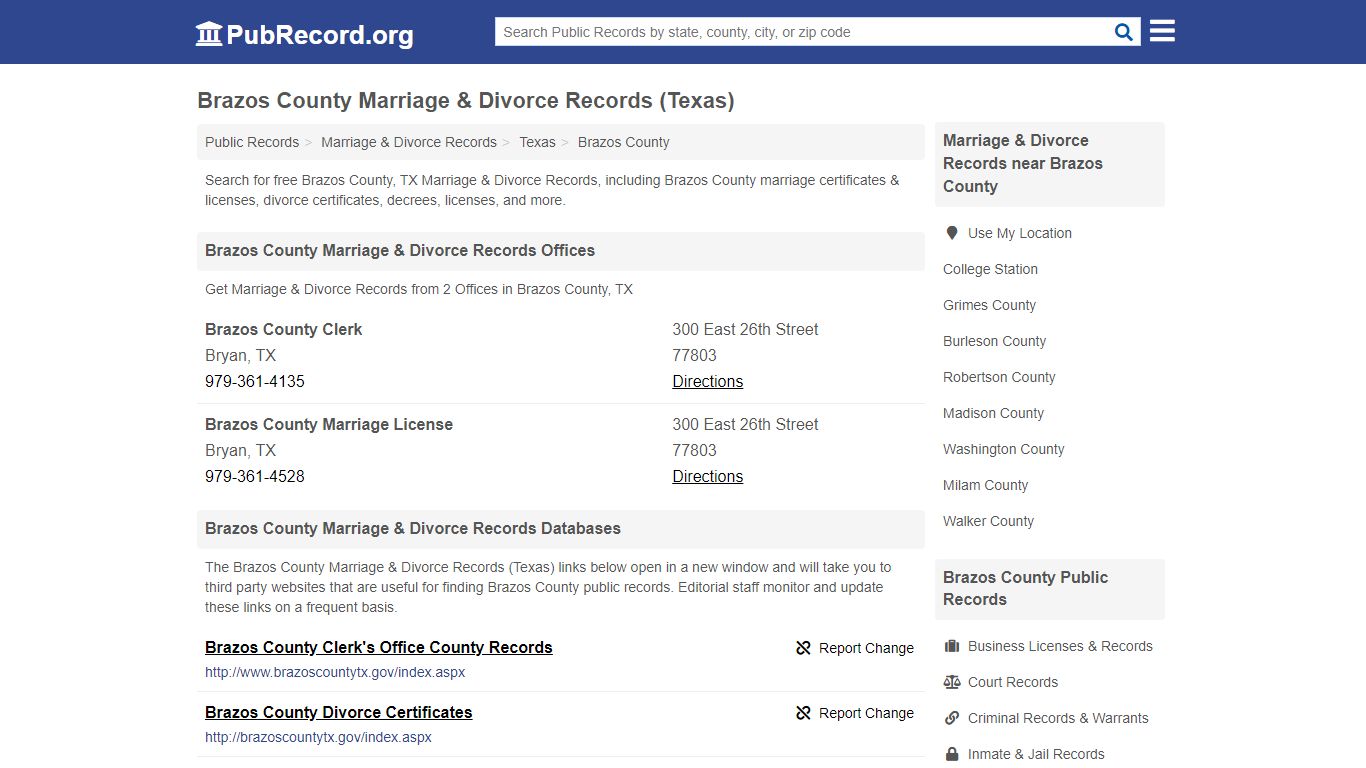Click the PubRecord.org building logo icon

click(x=209, y=34)
